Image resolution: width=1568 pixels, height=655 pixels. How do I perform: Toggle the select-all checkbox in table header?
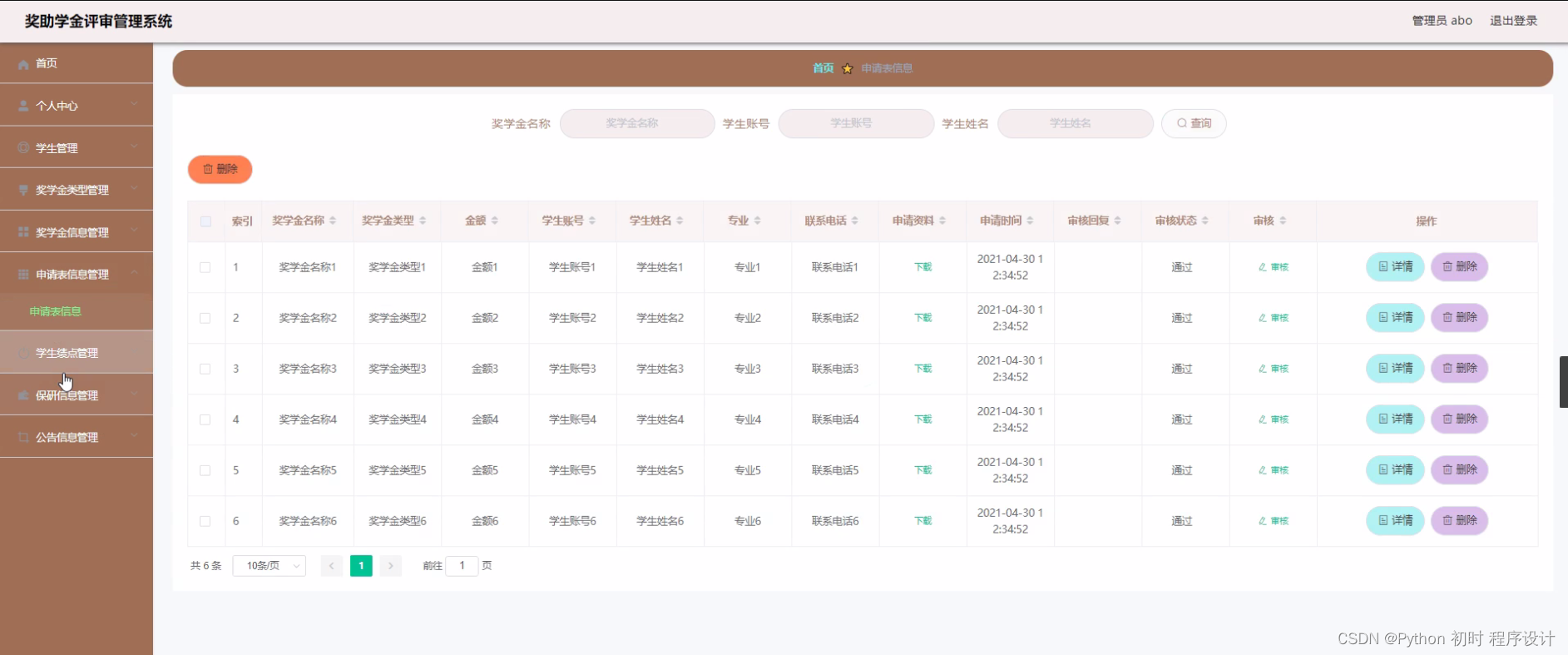(205, 221)
